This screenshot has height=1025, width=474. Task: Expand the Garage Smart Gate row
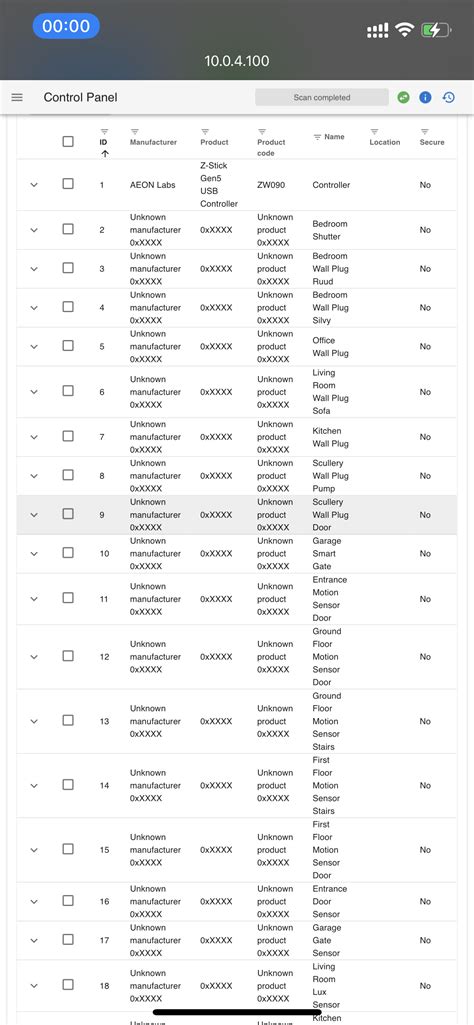tap(35, 554)
